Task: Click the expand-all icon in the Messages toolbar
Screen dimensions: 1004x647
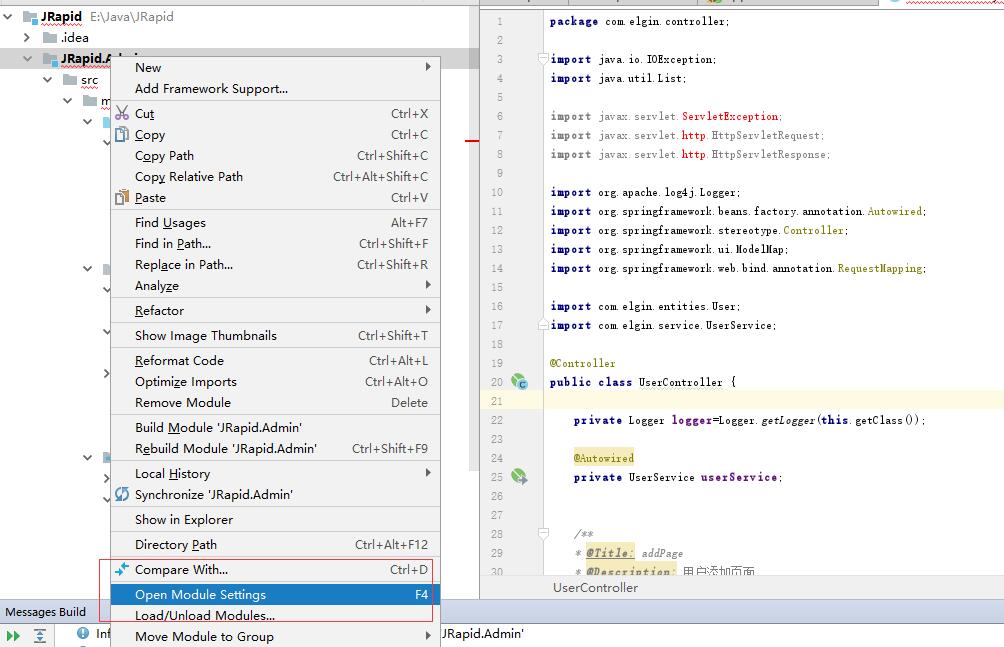Action: coord(39,634)
